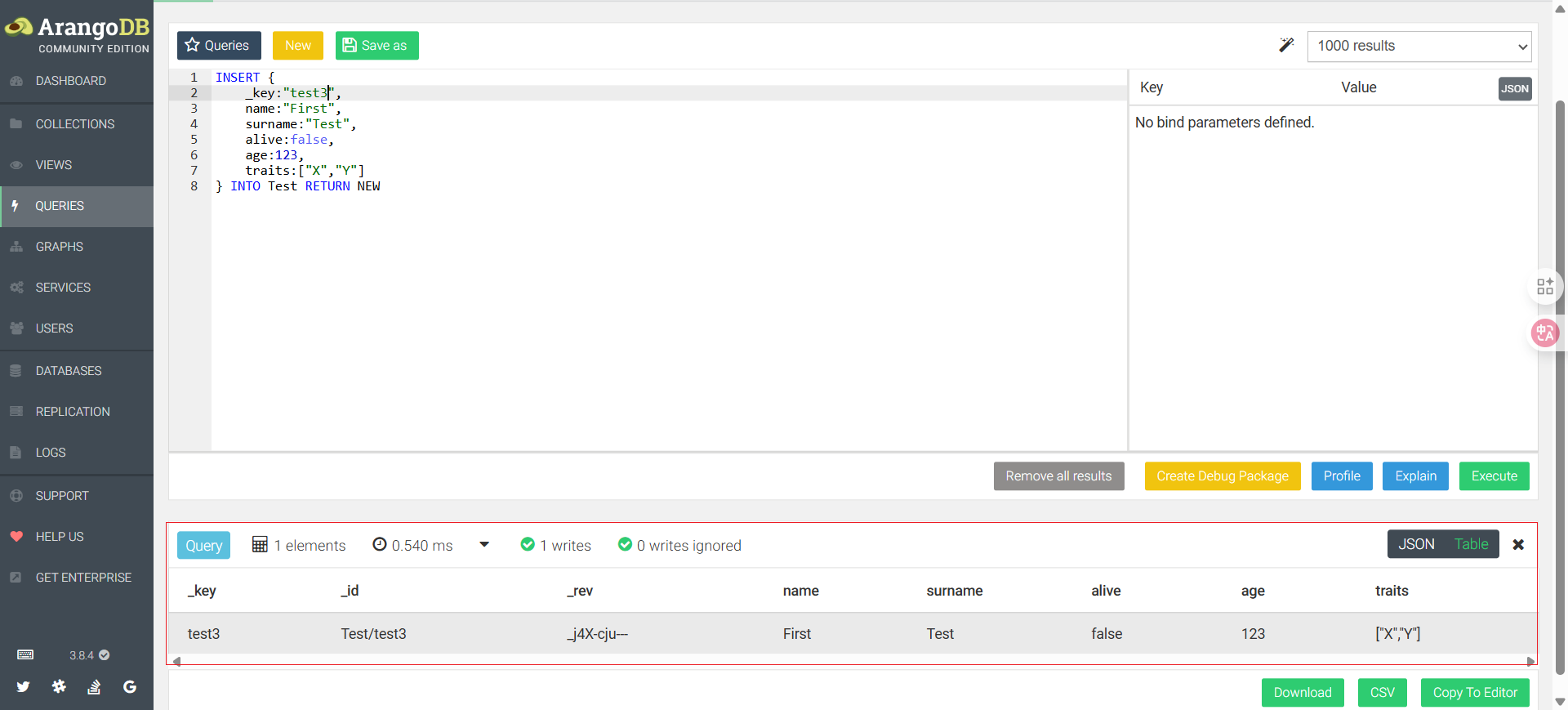Image resolution: width=1568 pixels, height=710 pixels.
Task: Open the Google Groups icon
Action: click(x=130, y=687)
